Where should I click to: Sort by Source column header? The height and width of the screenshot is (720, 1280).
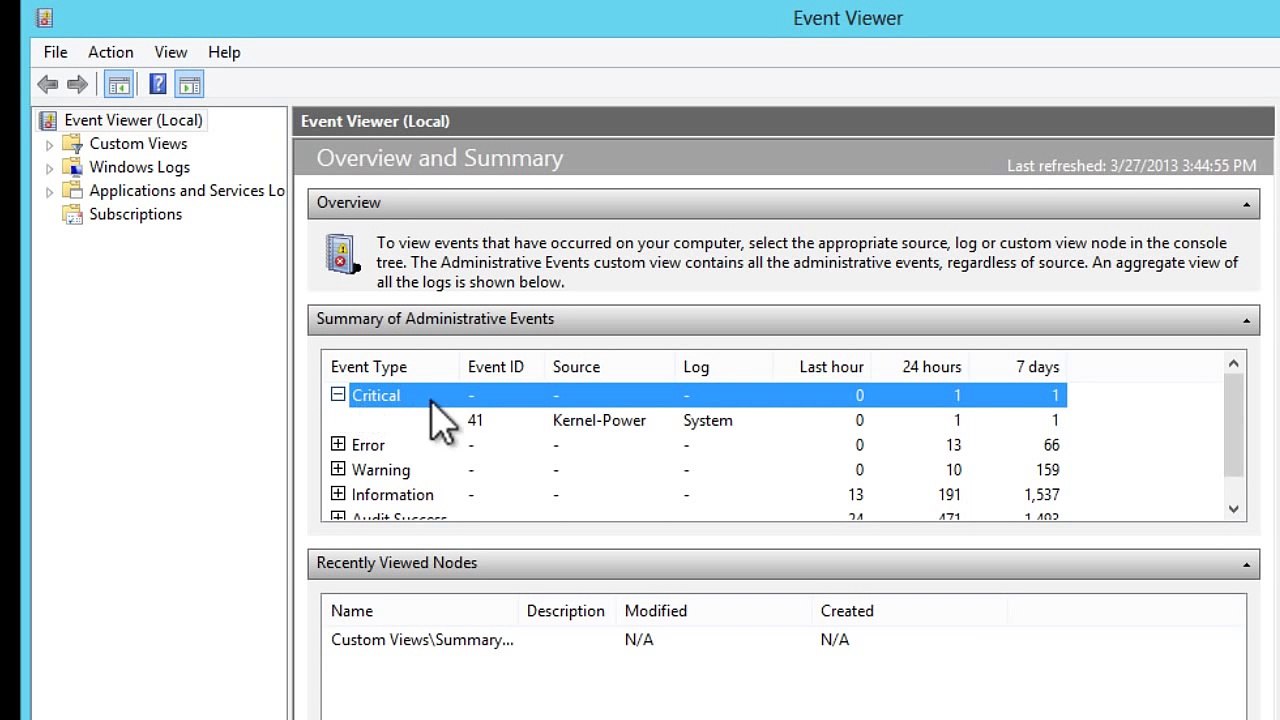[x=609, y=367]
